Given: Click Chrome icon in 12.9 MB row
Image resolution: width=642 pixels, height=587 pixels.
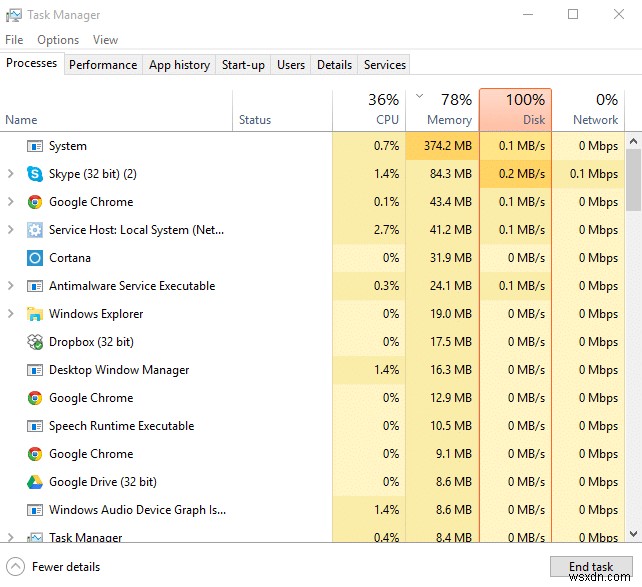Looking at the screenshot, I should click(35, 398).
